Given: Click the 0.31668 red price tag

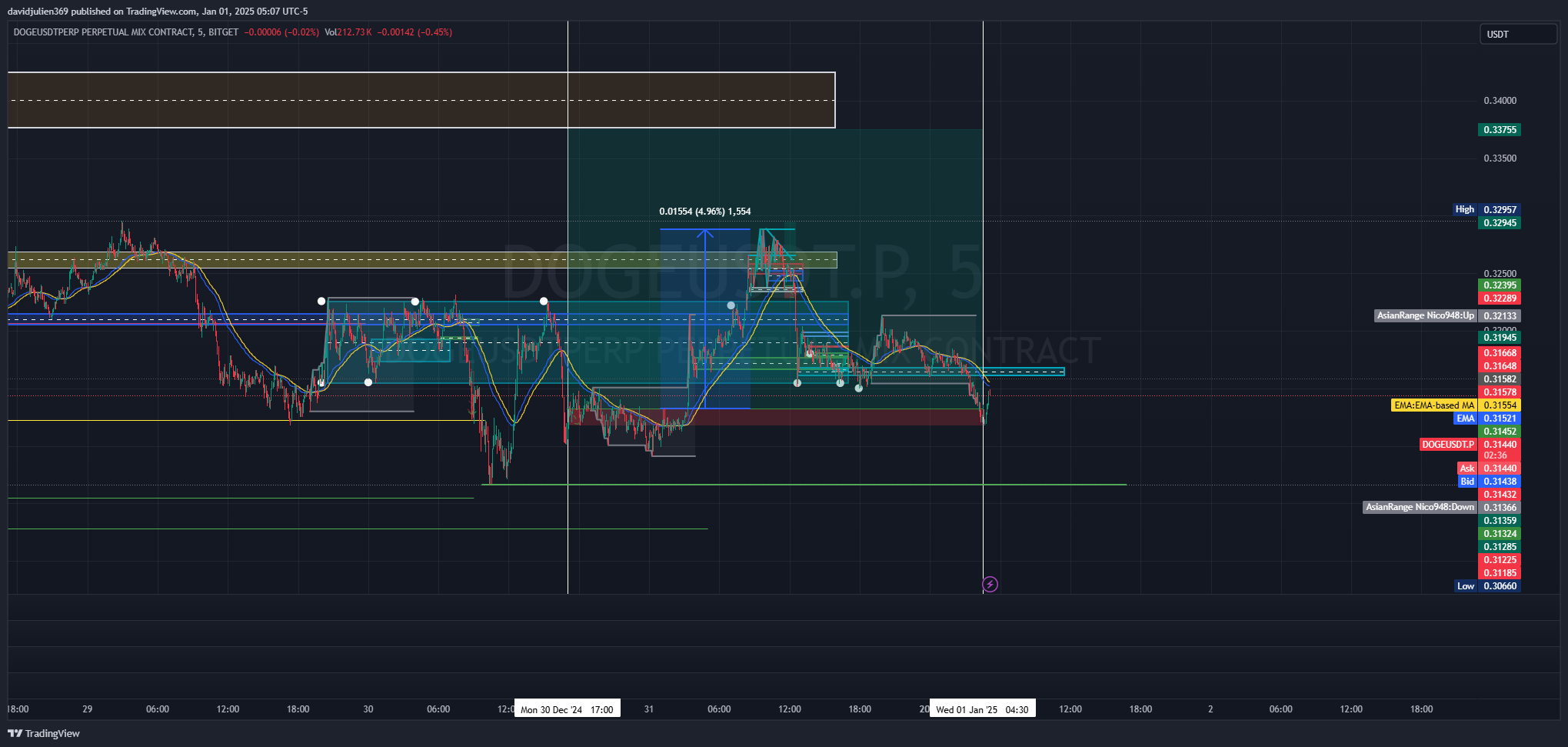Looking at the screenshot, I should (x=1500, y=353).
